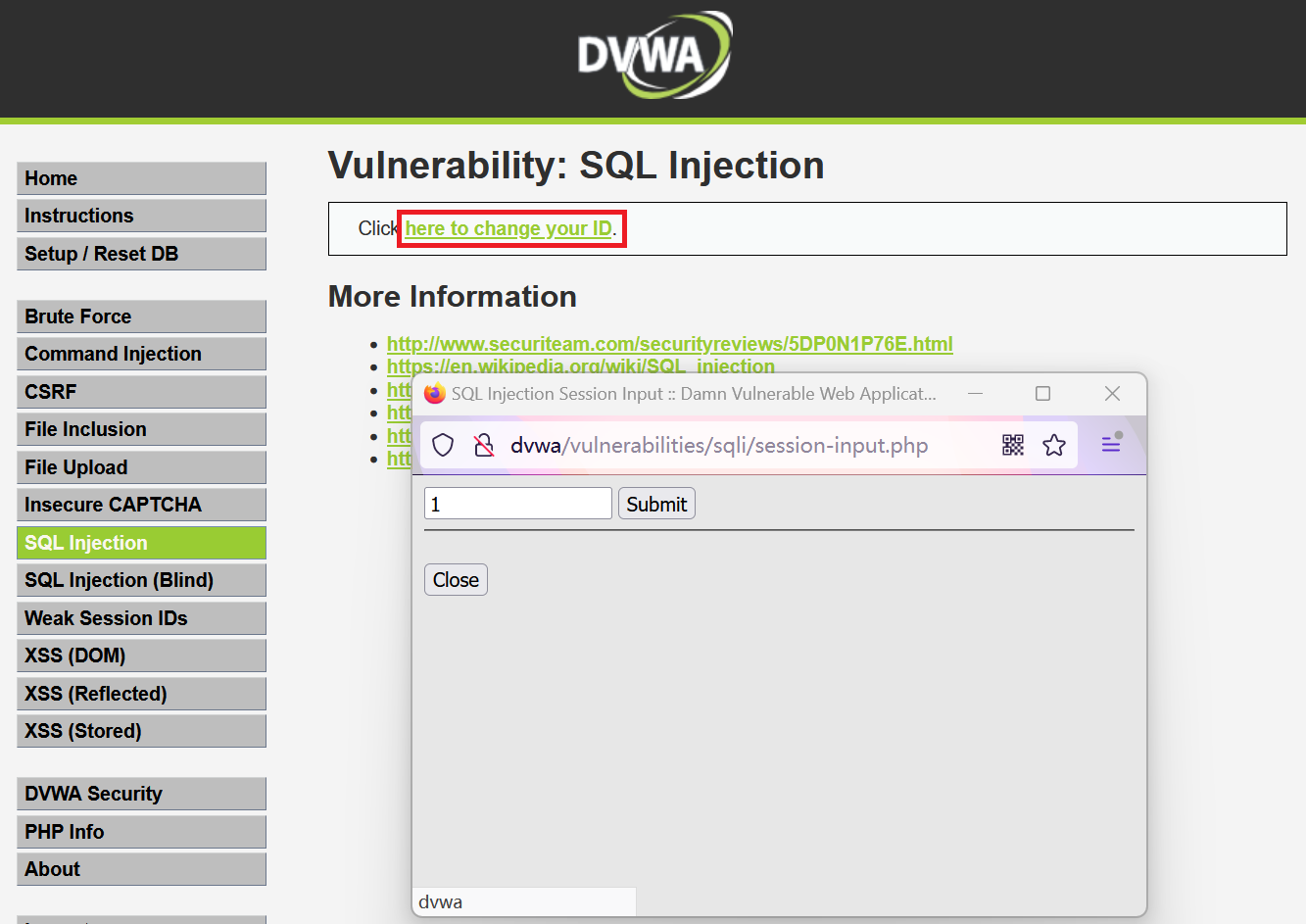
Task: Open the 'here to change your ID' link
Action: pyautogui.click(x=508, y=228)
